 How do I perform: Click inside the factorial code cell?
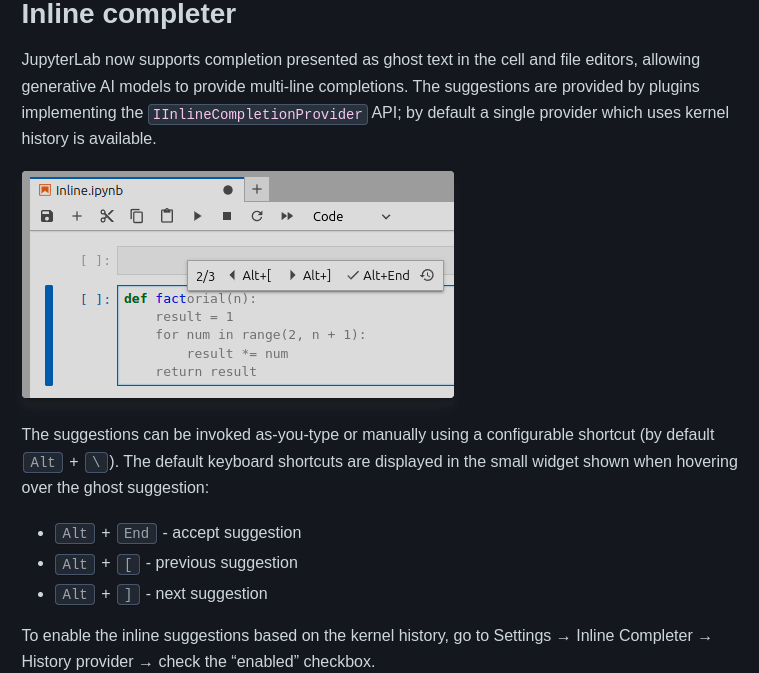286,335
